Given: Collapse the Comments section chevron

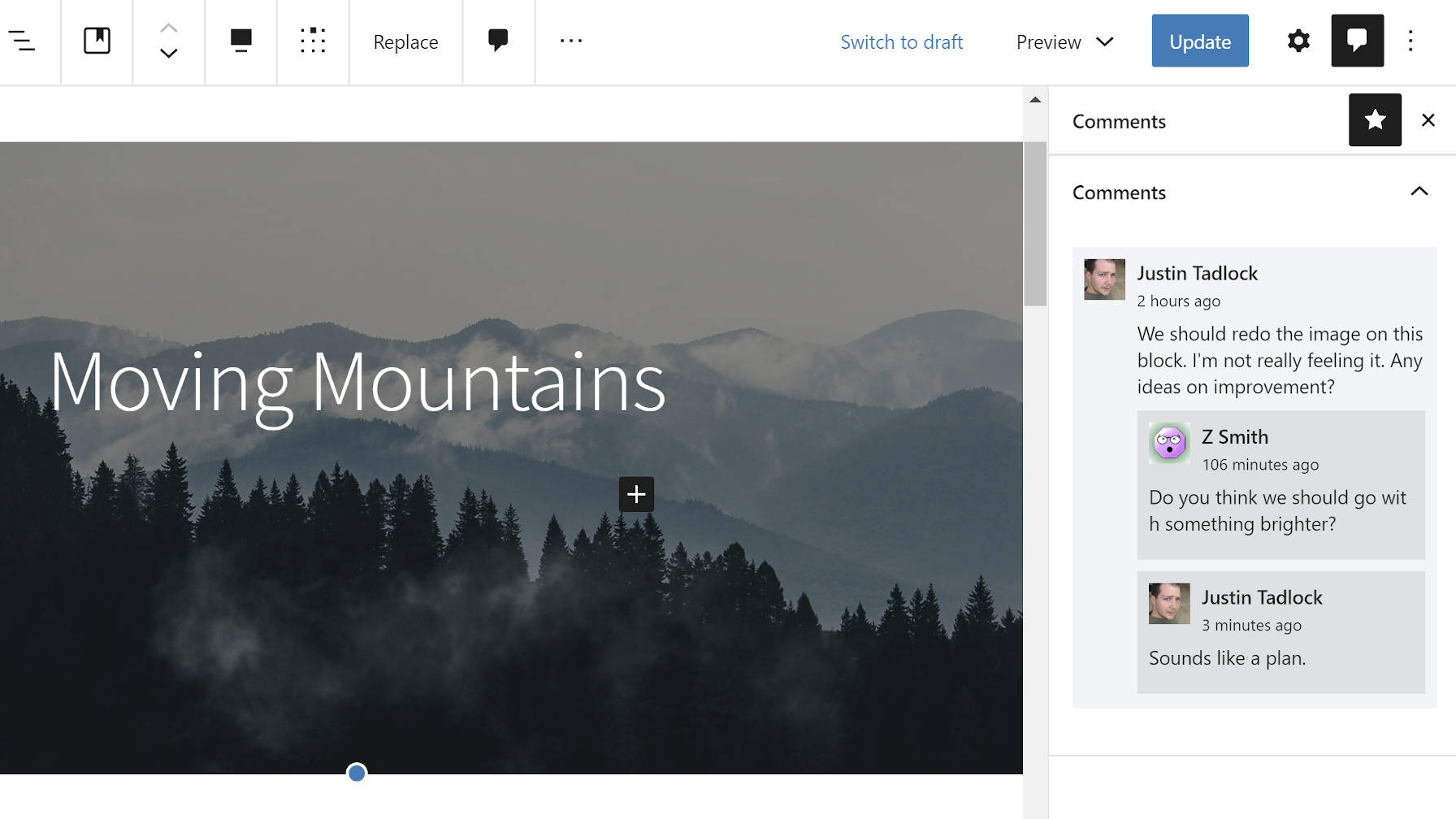Looking at the screenshot, I should 1419,192.
